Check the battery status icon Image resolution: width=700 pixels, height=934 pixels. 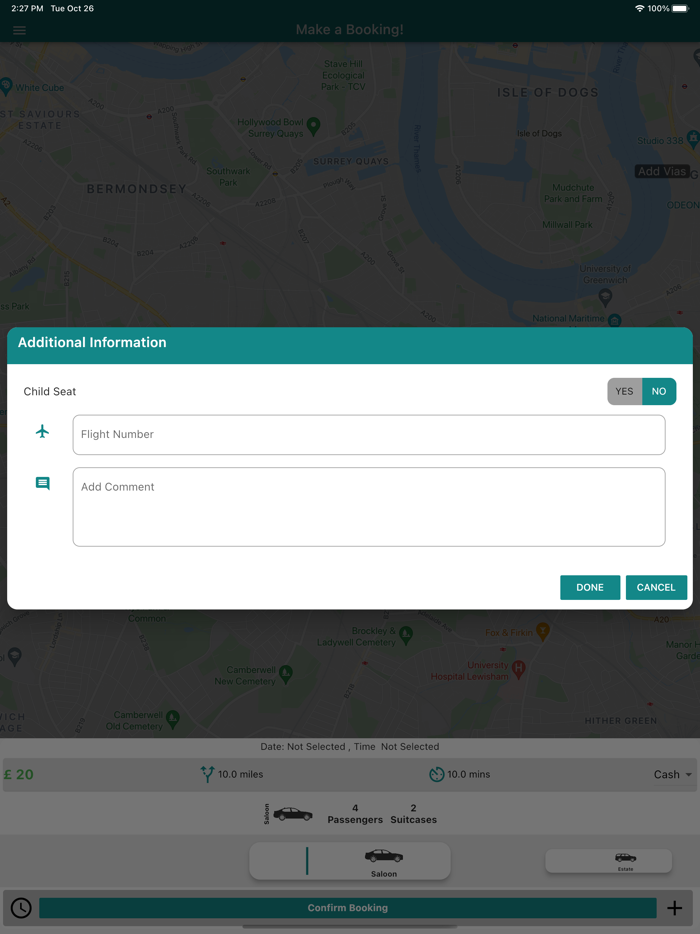tap(680, 8)
